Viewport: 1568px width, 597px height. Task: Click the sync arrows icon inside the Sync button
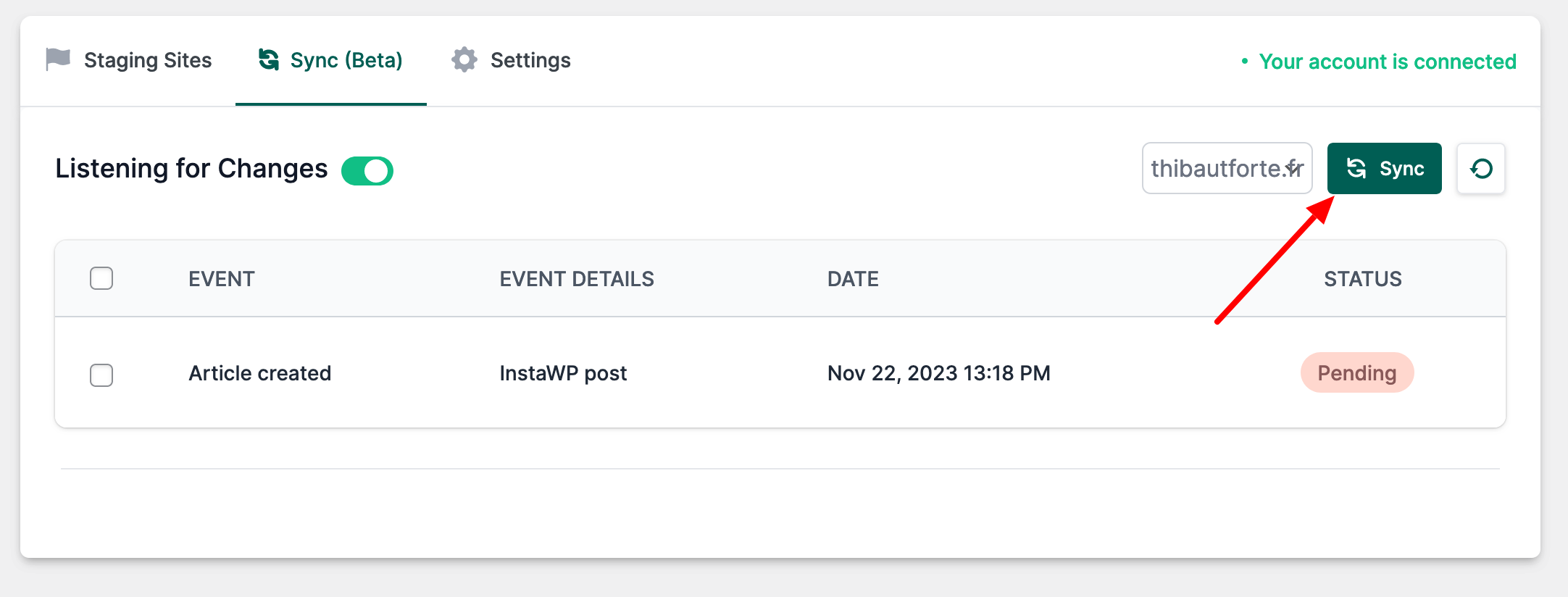point(1356,169)
